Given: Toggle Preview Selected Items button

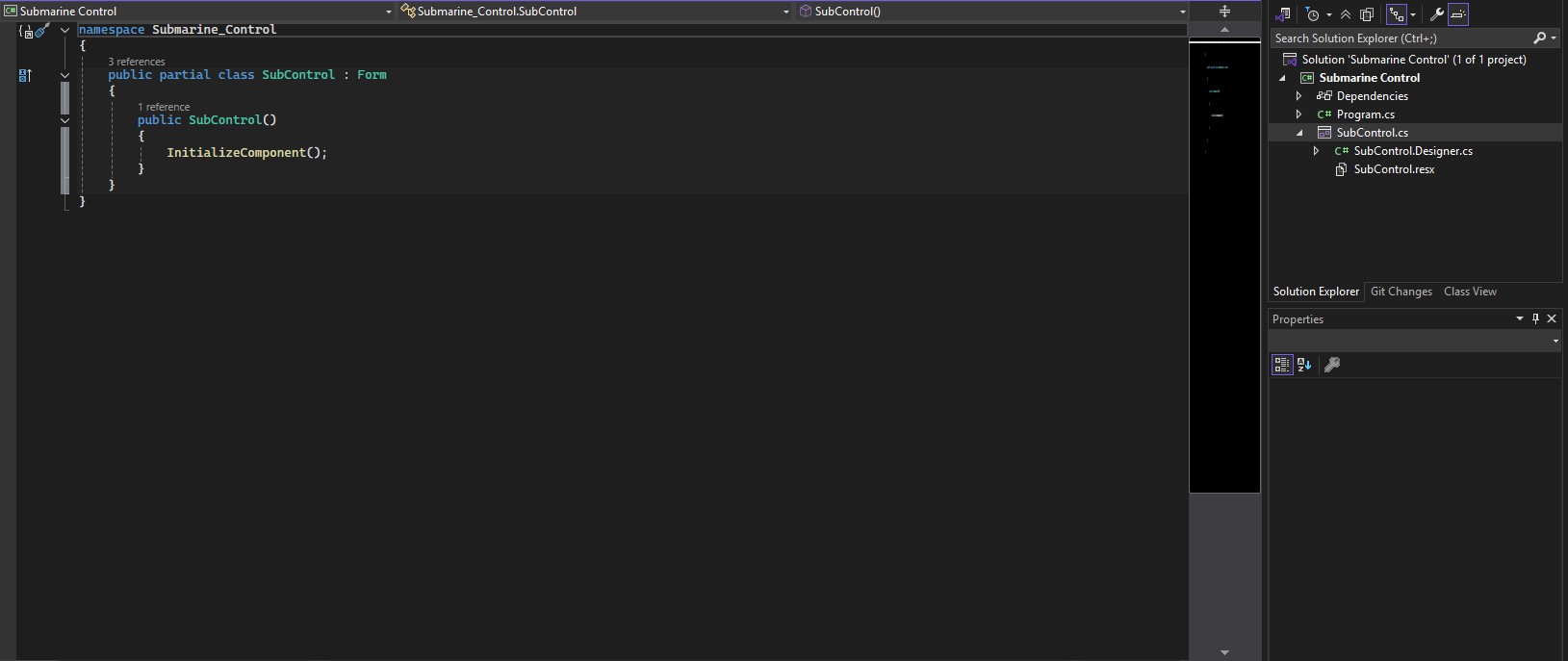Looking at the screenshot, I should point(1458,14).
